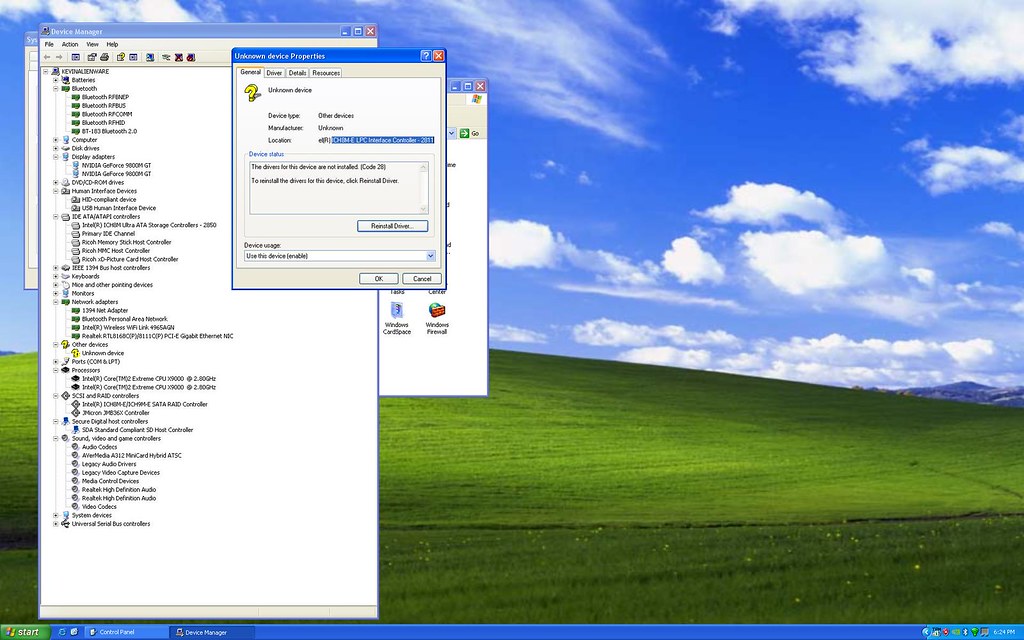Open the address bar dropdown in Control Panel window

[451, 133]
